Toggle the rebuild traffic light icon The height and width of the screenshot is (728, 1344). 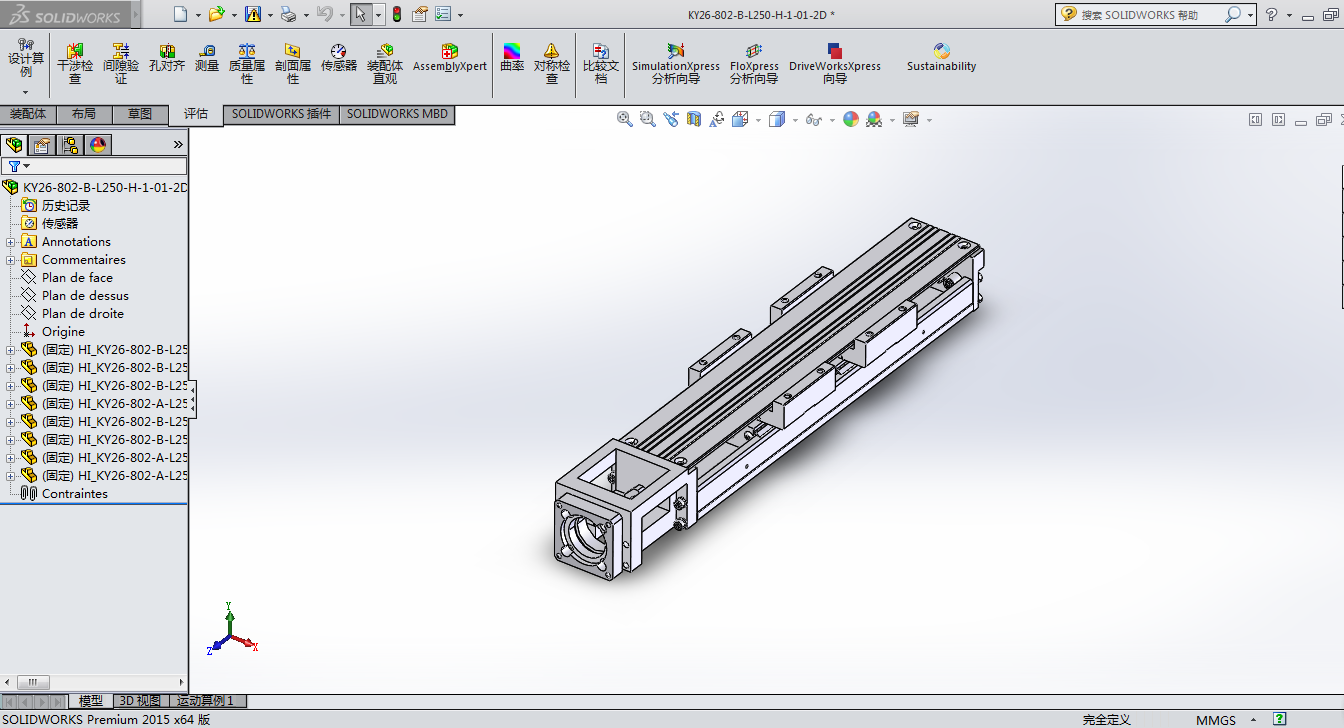click(396, 14)
